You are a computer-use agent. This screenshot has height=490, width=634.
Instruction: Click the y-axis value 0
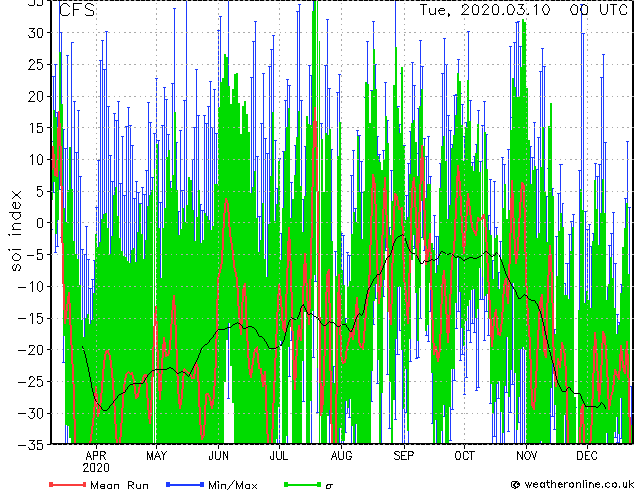[40, 223]
